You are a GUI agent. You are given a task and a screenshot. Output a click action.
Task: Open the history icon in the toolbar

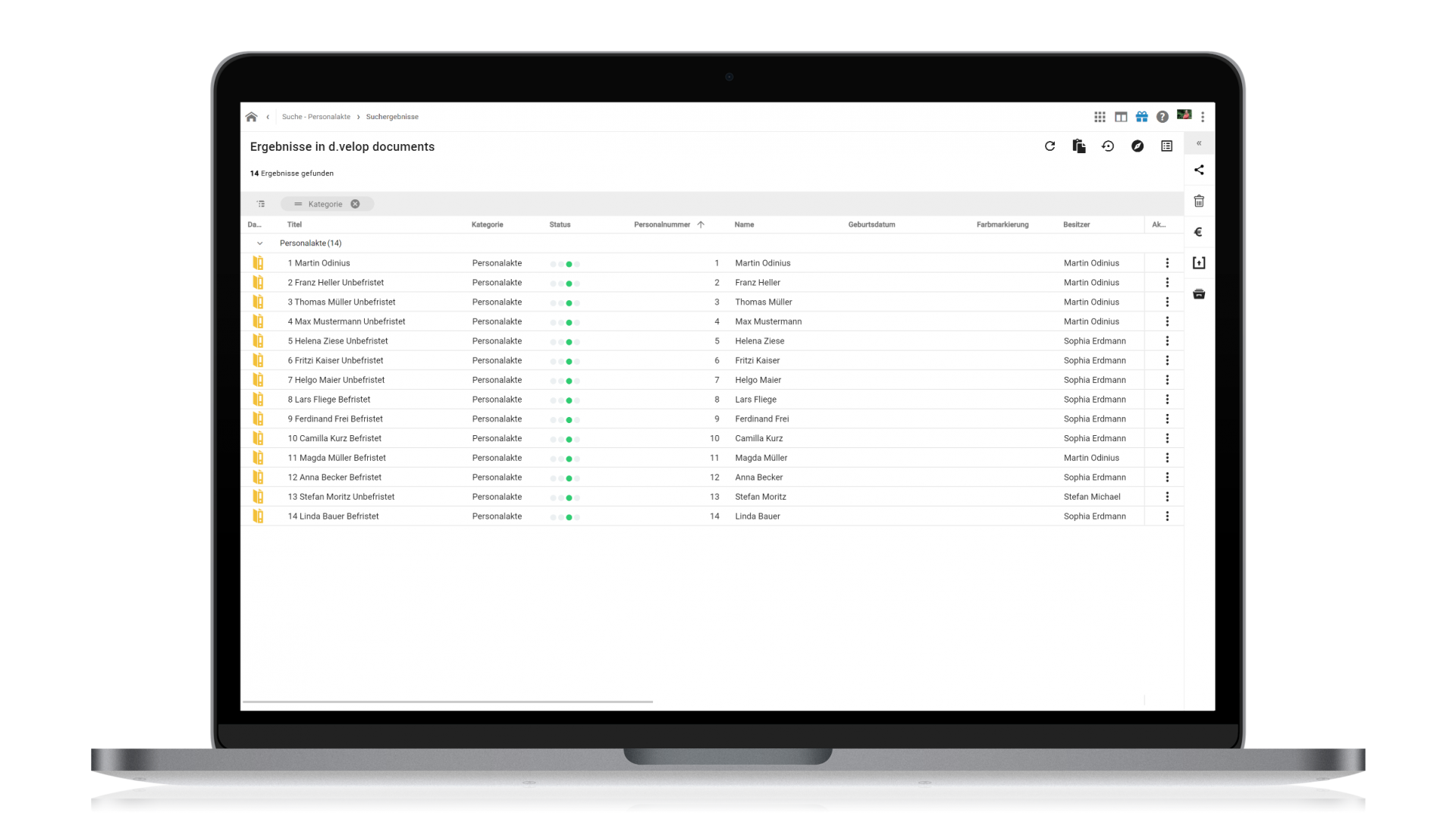coord(1107,146)
